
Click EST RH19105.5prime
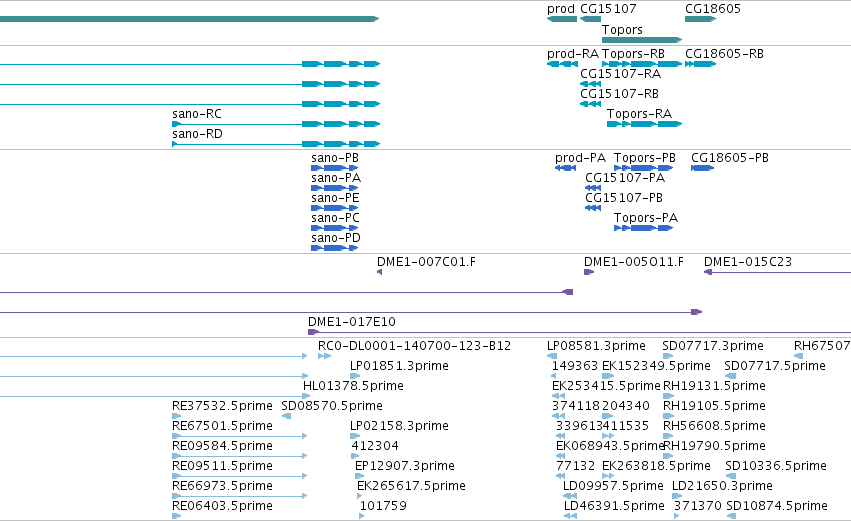click(x=669, y=417)
